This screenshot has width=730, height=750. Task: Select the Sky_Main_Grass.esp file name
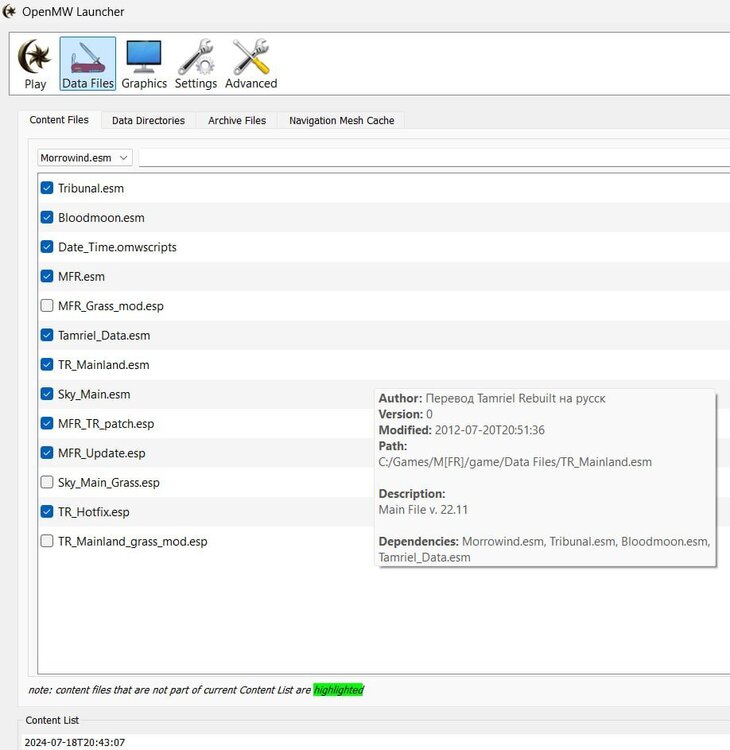[x=109, y=483]
